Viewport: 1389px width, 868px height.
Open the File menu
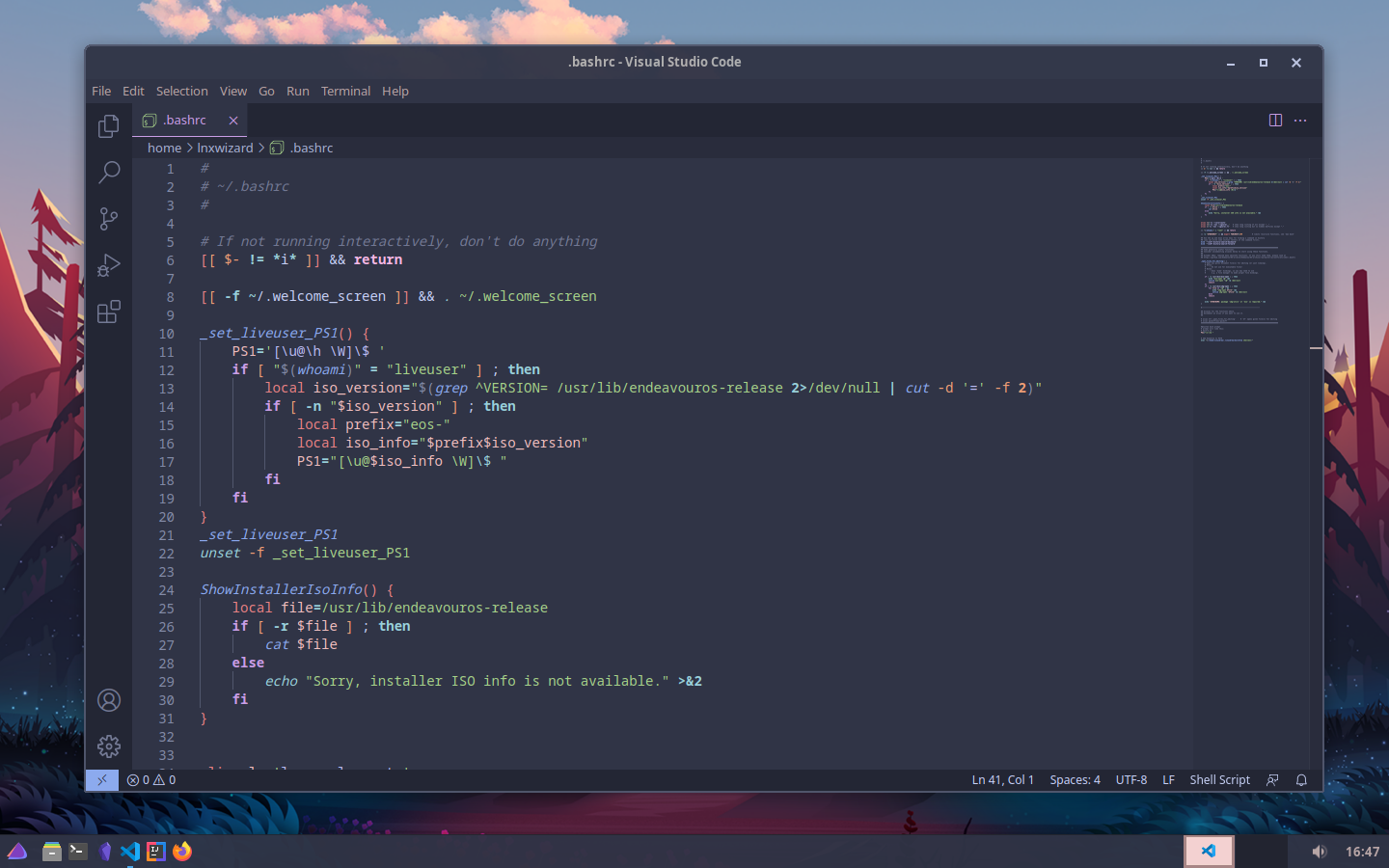point(101,92)
